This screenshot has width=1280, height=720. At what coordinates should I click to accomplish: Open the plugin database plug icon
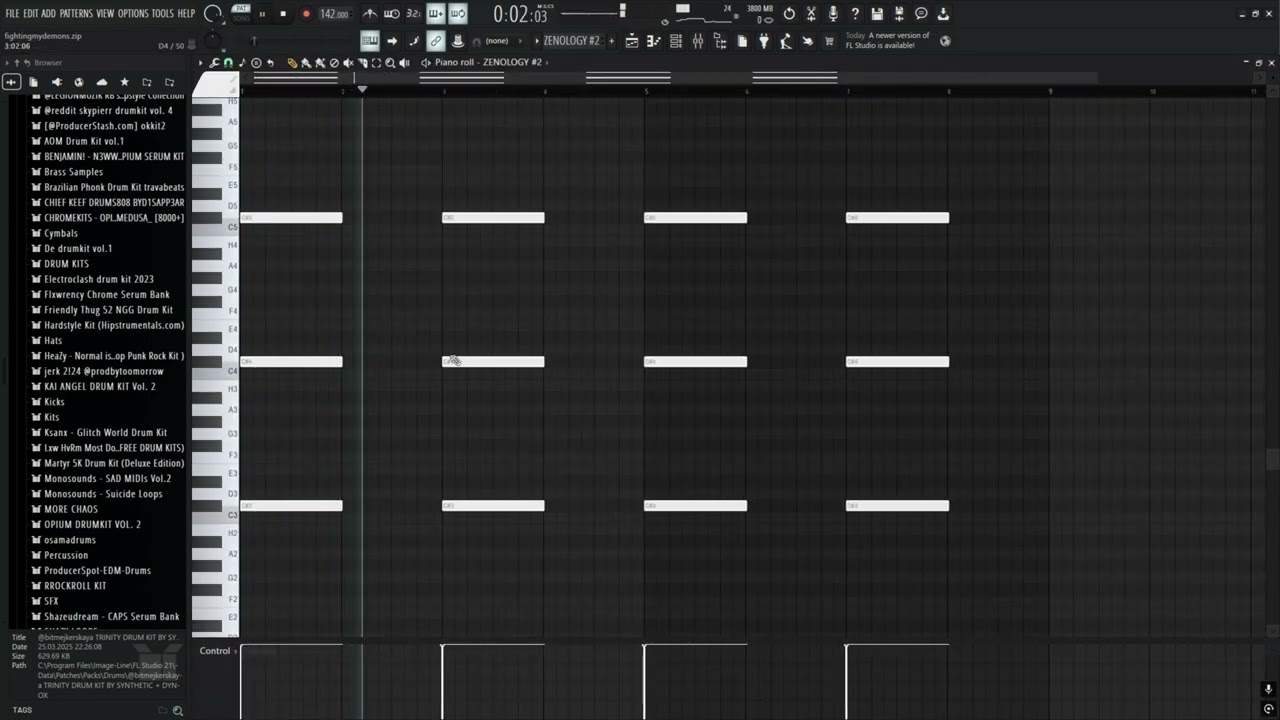764,42
